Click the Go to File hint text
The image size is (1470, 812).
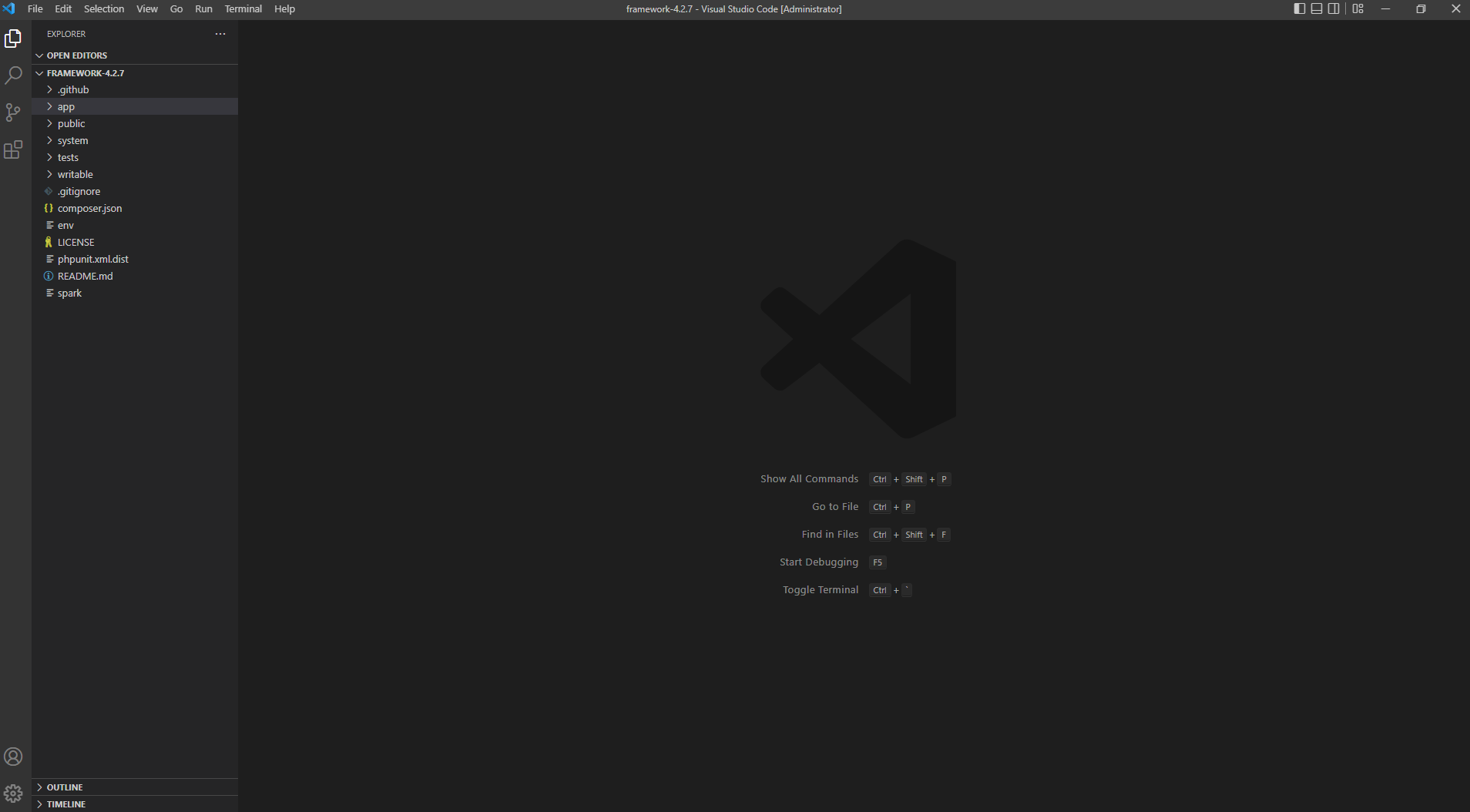point(835,507)
